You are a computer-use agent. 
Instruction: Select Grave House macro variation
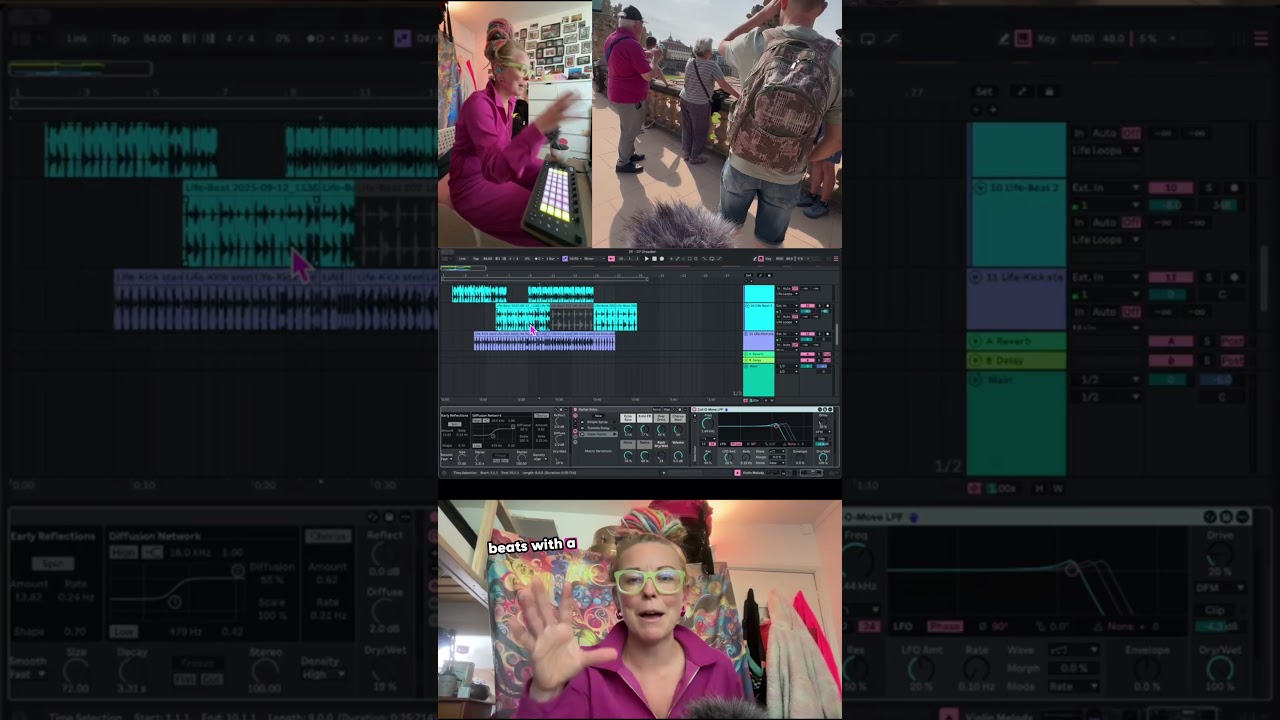point(598,434)
